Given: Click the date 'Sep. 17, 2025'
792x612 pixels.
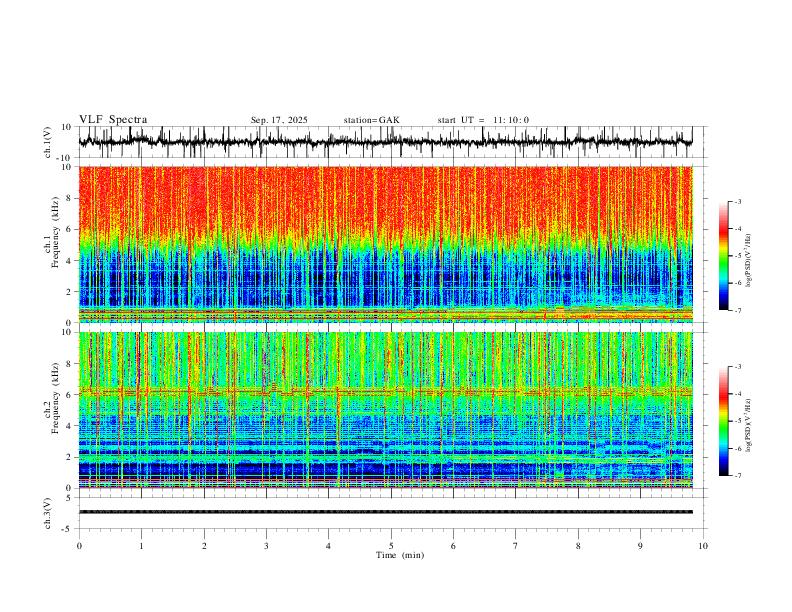Looking at the screenshot, I should pyautogui.click(x=279, y=120).
